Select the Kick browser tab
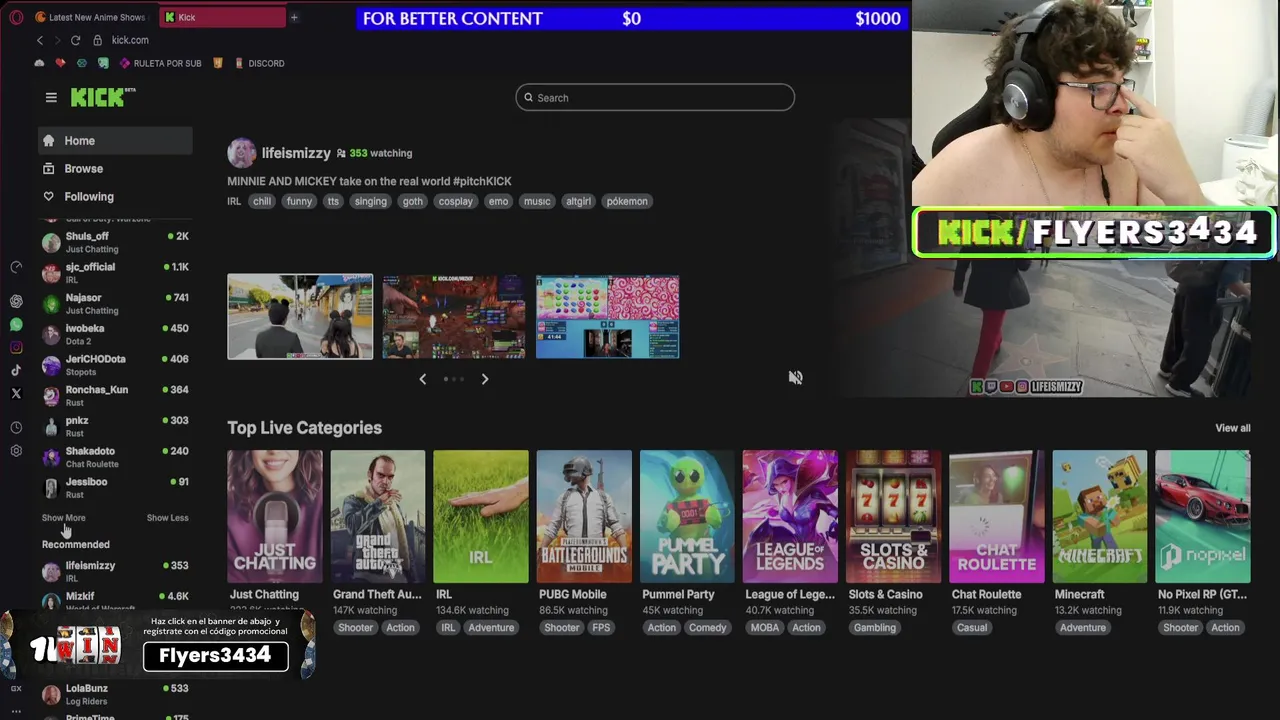The height and width of the screenshot is (720, 1280). 222,17
